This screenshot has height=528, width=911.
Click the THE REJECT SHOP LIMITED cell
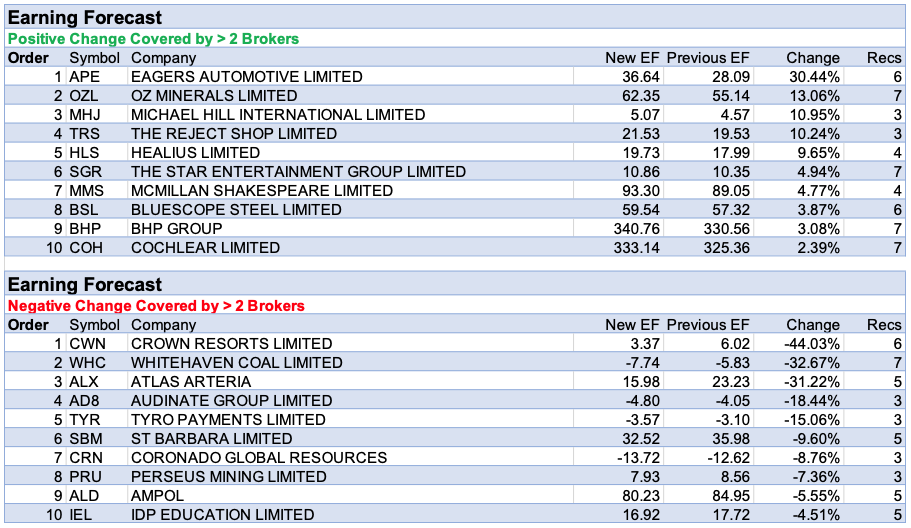[x=233, y=134]
